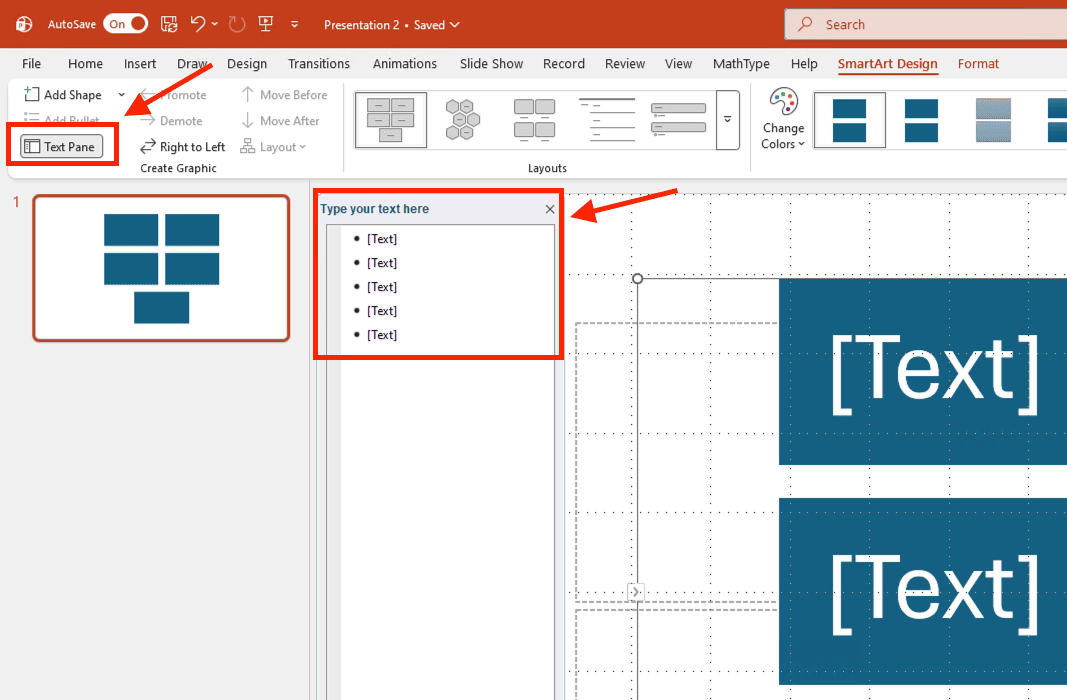The width and height of the screenshot is (1067, 700).
Task: Open the File menu
Action: (31, 63)
